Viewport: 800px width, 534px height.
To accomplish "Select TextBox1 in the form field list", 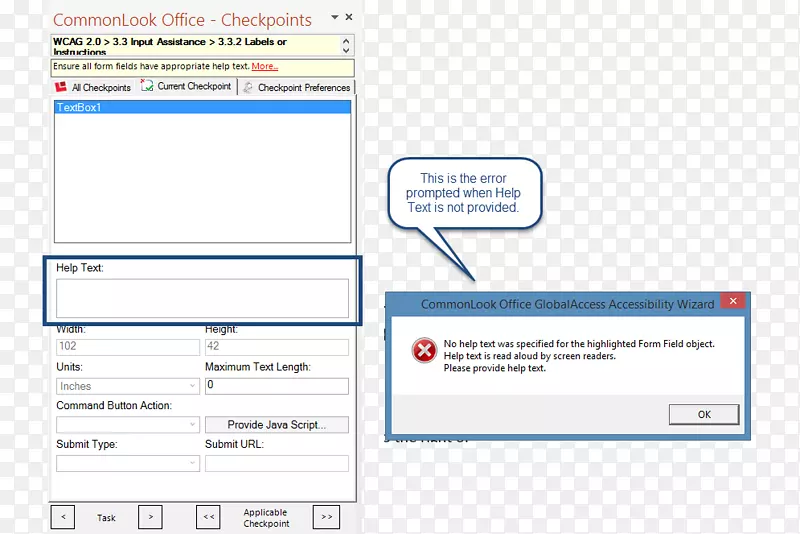I will 203,107.
